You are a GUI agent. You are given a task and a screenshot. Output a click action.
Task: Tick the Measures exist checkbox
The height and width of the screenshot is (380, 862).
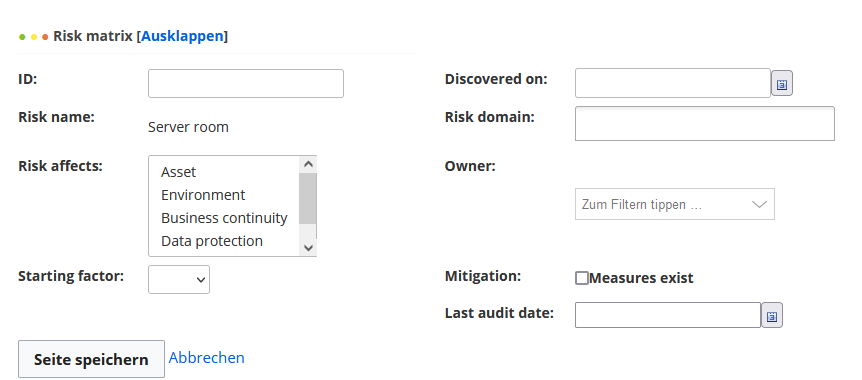[x=582, y=278]
